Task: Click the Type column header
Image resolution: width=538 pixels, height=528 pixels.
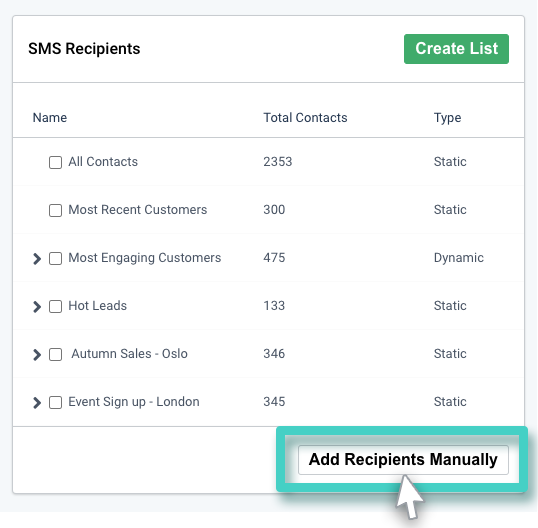Action: 447,118
